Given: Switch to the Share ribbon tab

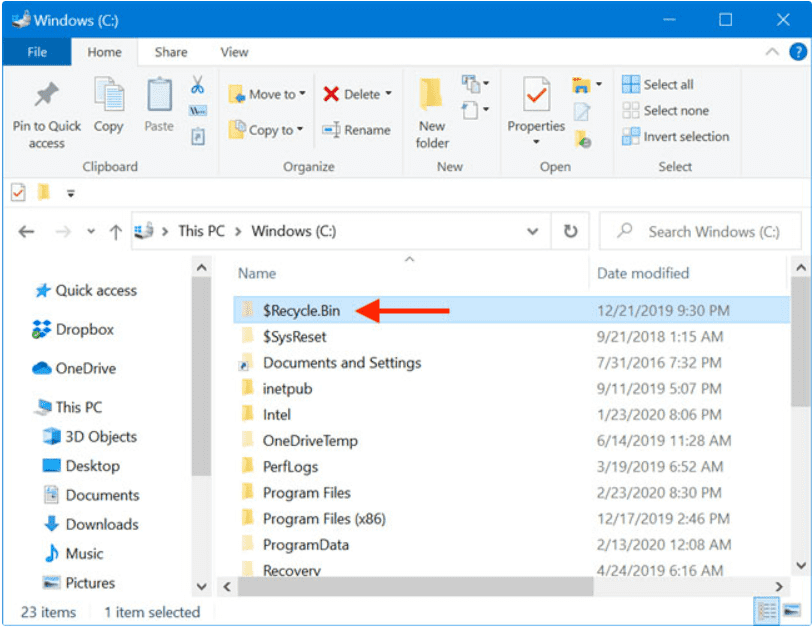Looking at the screenshot, I should click(171, 52).
